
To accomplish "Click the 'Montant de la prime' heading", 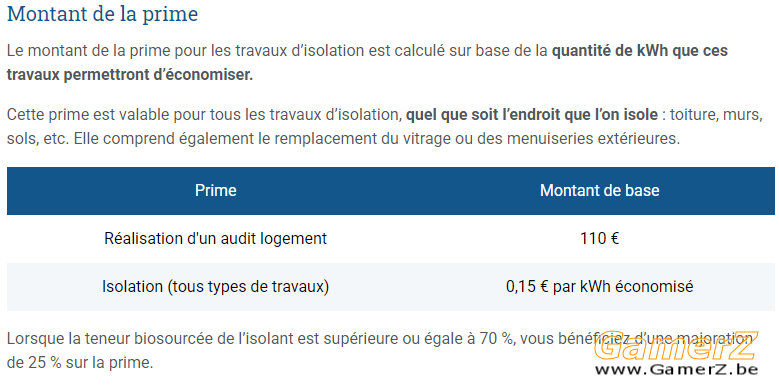I will click(x=102, y=14).
